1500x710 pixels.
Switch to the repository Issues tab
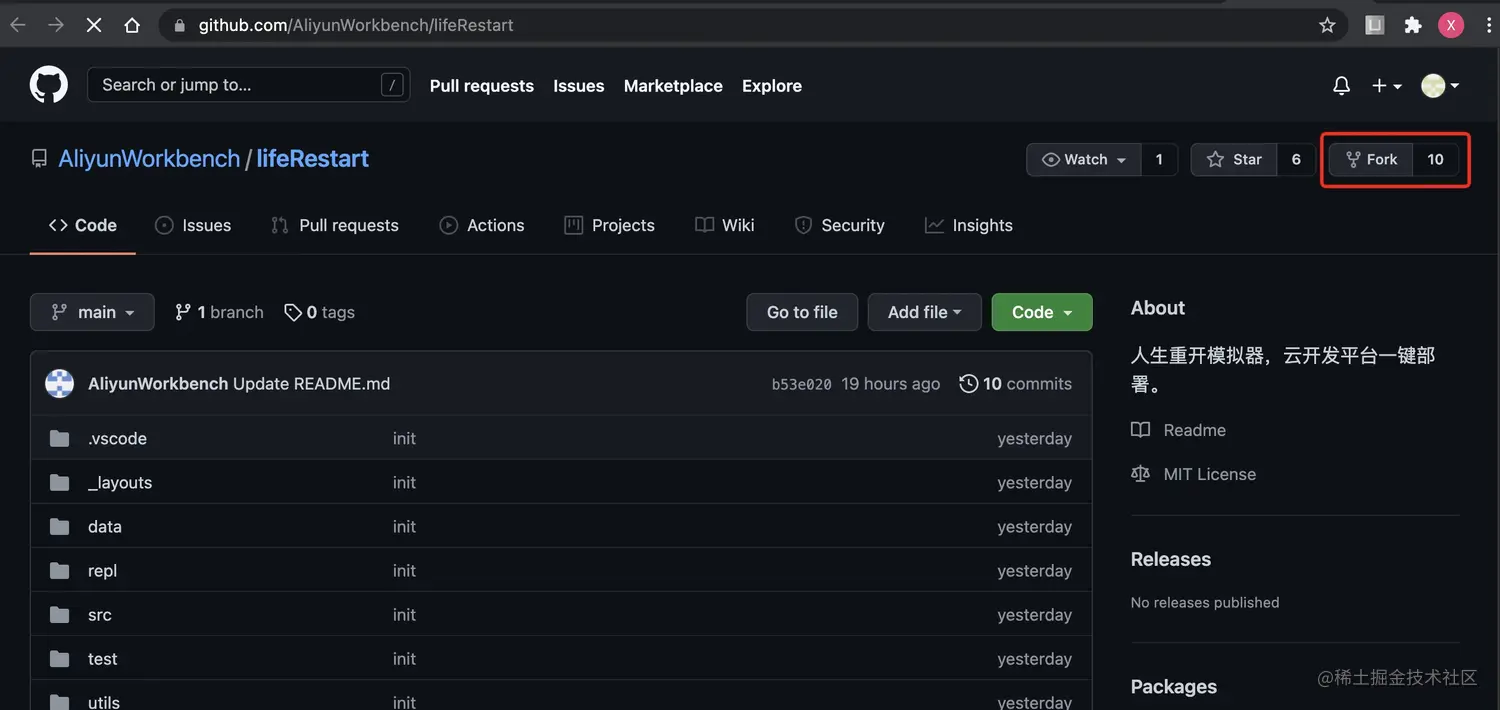193,225
